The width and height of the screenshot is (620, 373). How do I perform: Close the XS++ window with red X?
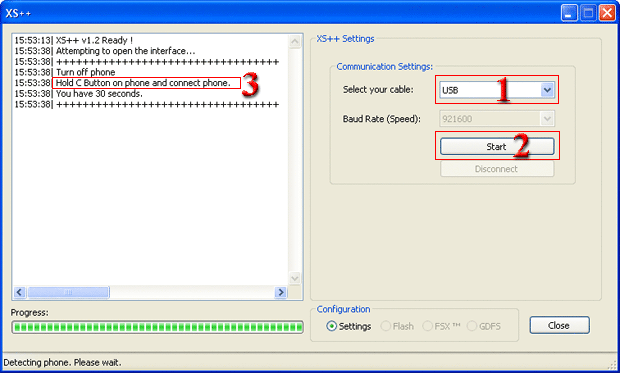pos(607,13)
